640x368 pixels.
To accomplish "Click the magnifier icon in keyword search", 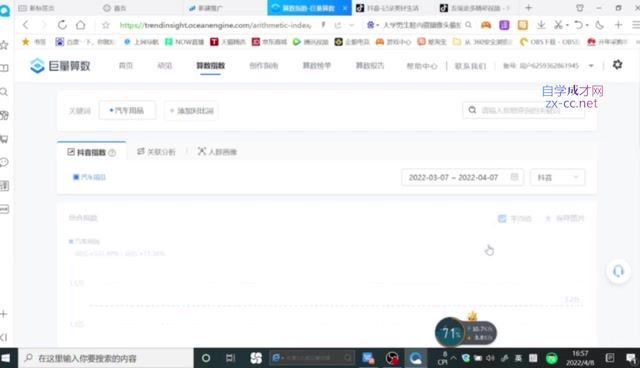I will 472,110.
